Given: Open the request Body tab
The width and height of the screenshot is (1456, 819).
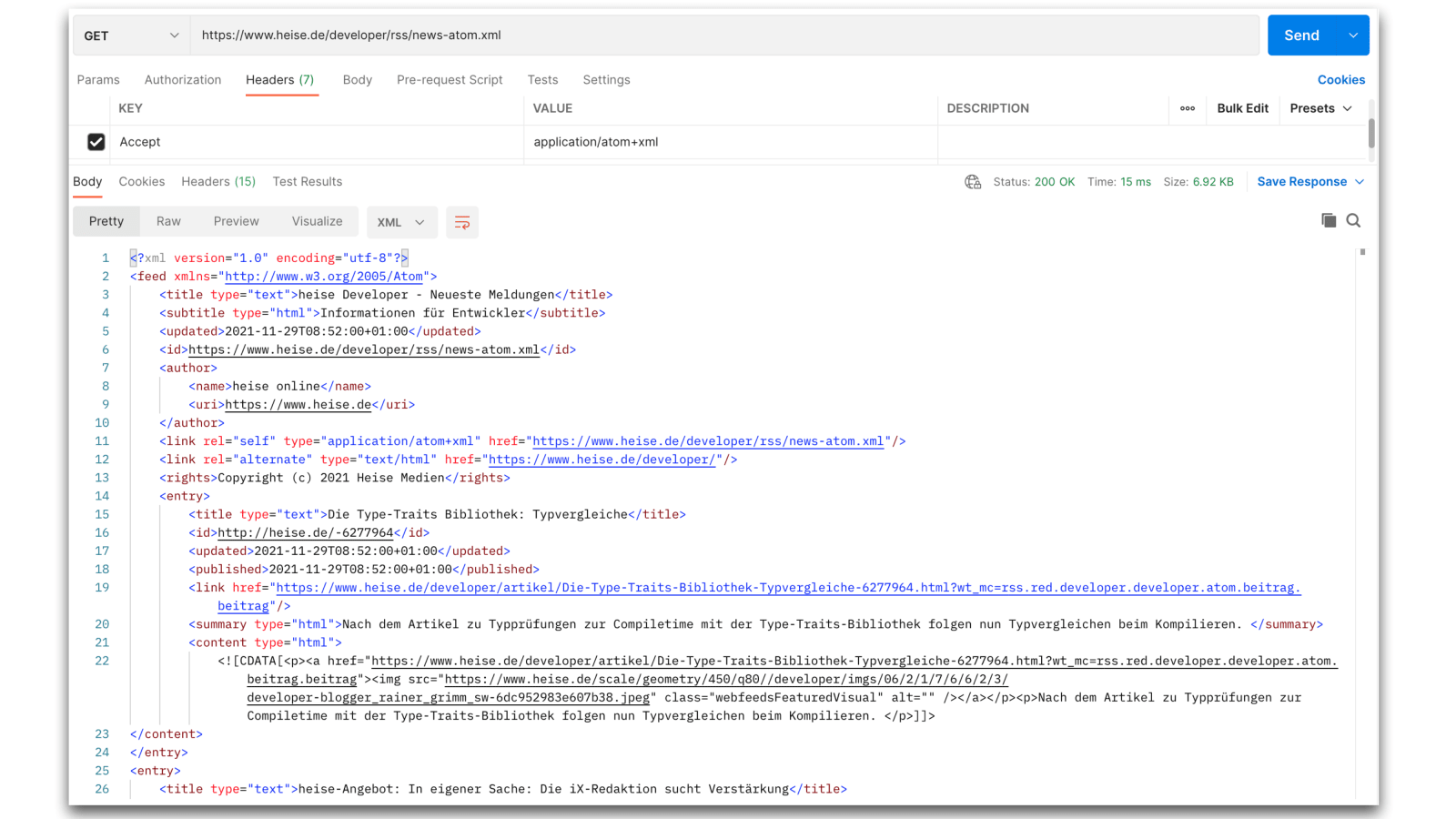Looking at the screenshot, I should [x=358, y=80].
